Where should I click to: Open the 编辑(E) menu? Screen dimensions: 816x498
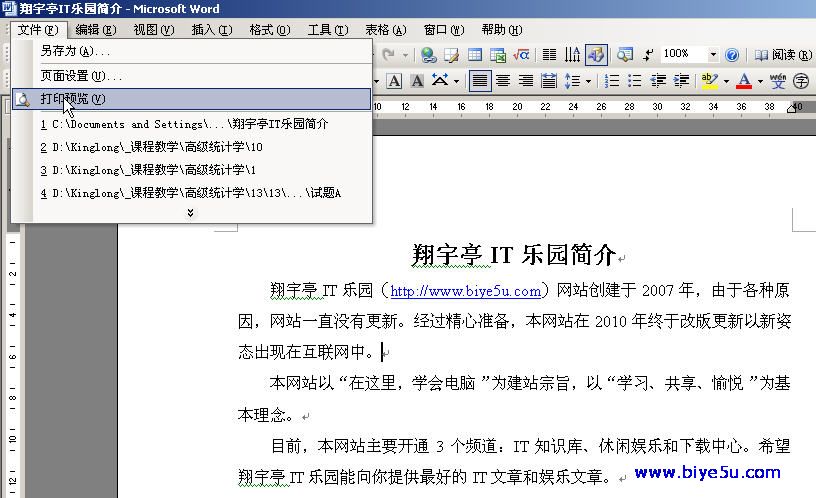click(96, 30)
